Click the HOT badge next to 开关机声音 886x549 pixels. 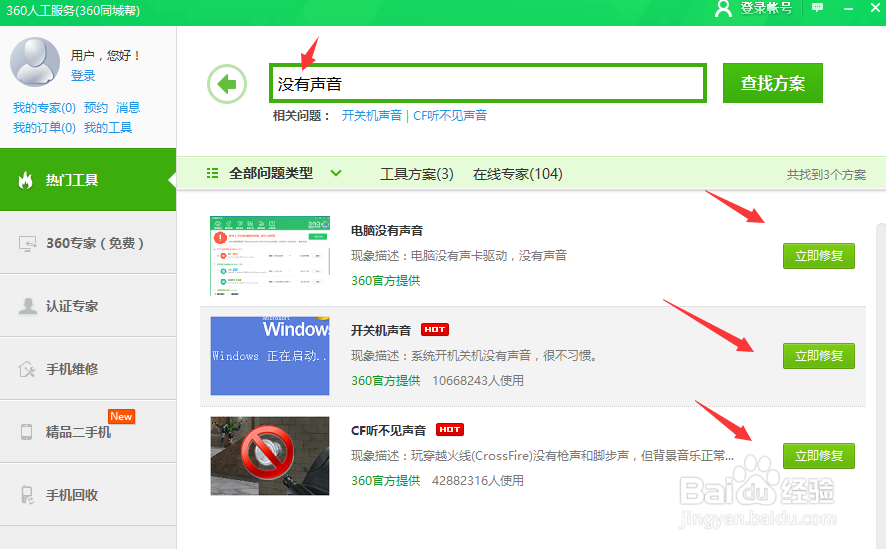(x=435, y=329)
